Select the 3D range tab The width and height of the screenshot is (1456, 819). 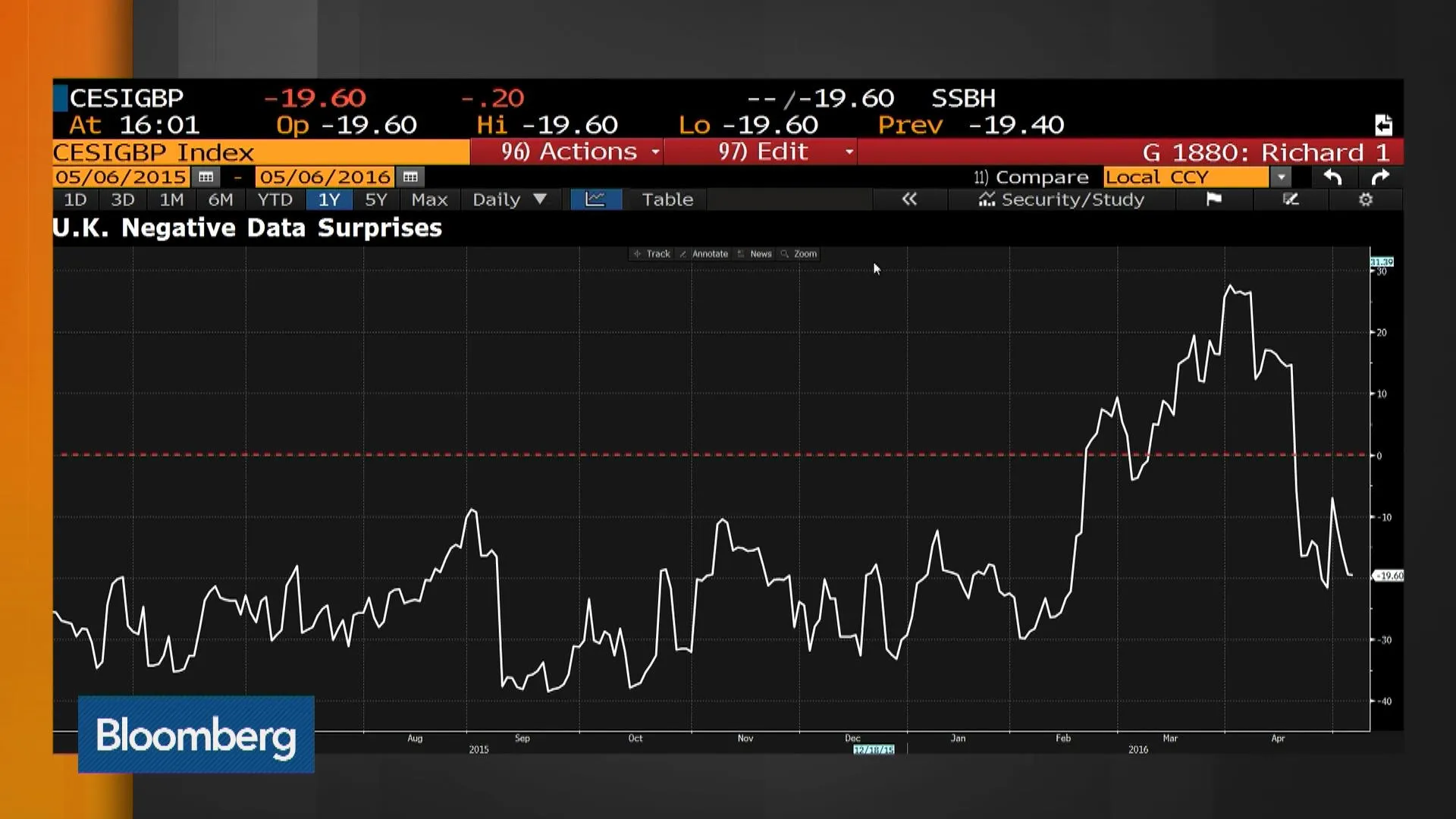[123, 199]
